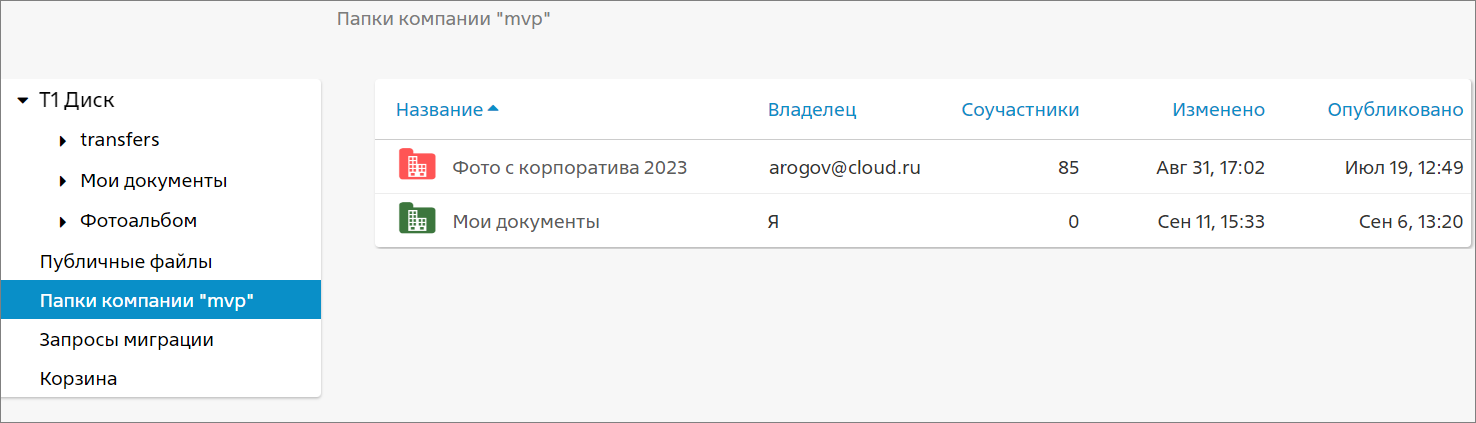This screenshot has width=1476, height=423.
Task: Open Публичные файлы section
Action: tap(126, 262)
